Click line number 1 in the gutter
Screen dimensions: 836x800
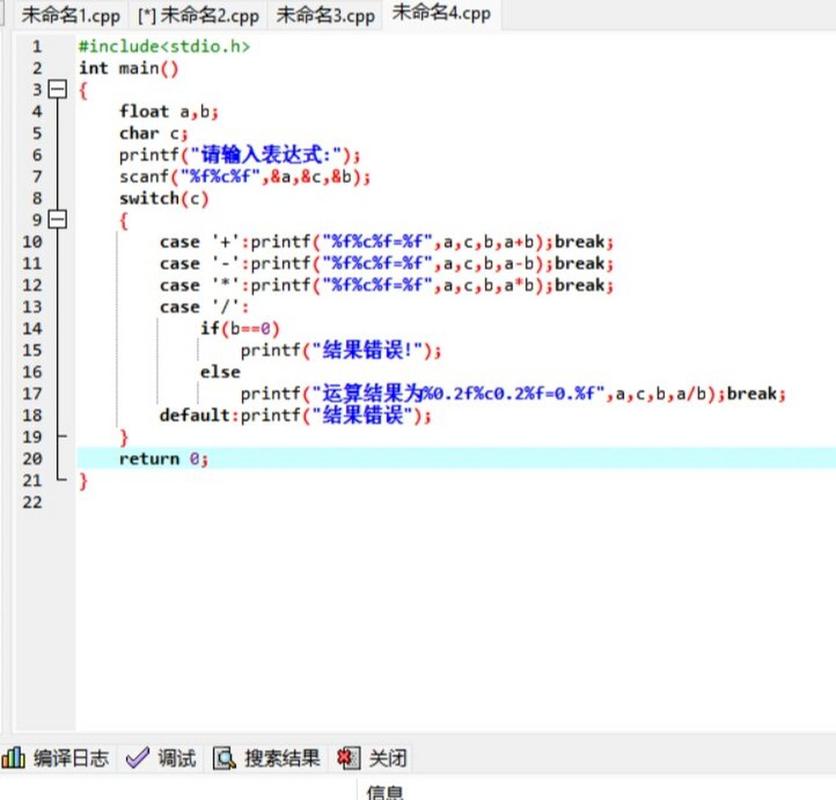coord(36,46)
